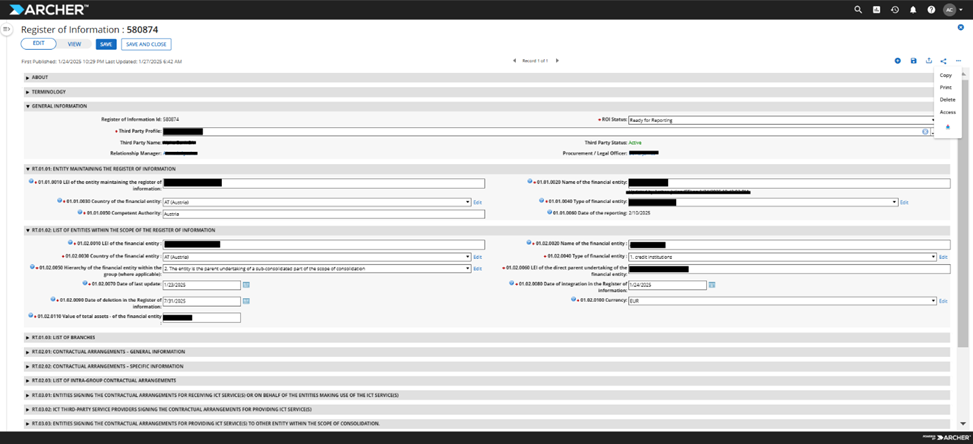Open the AC user avatar

tap(949, 9)
